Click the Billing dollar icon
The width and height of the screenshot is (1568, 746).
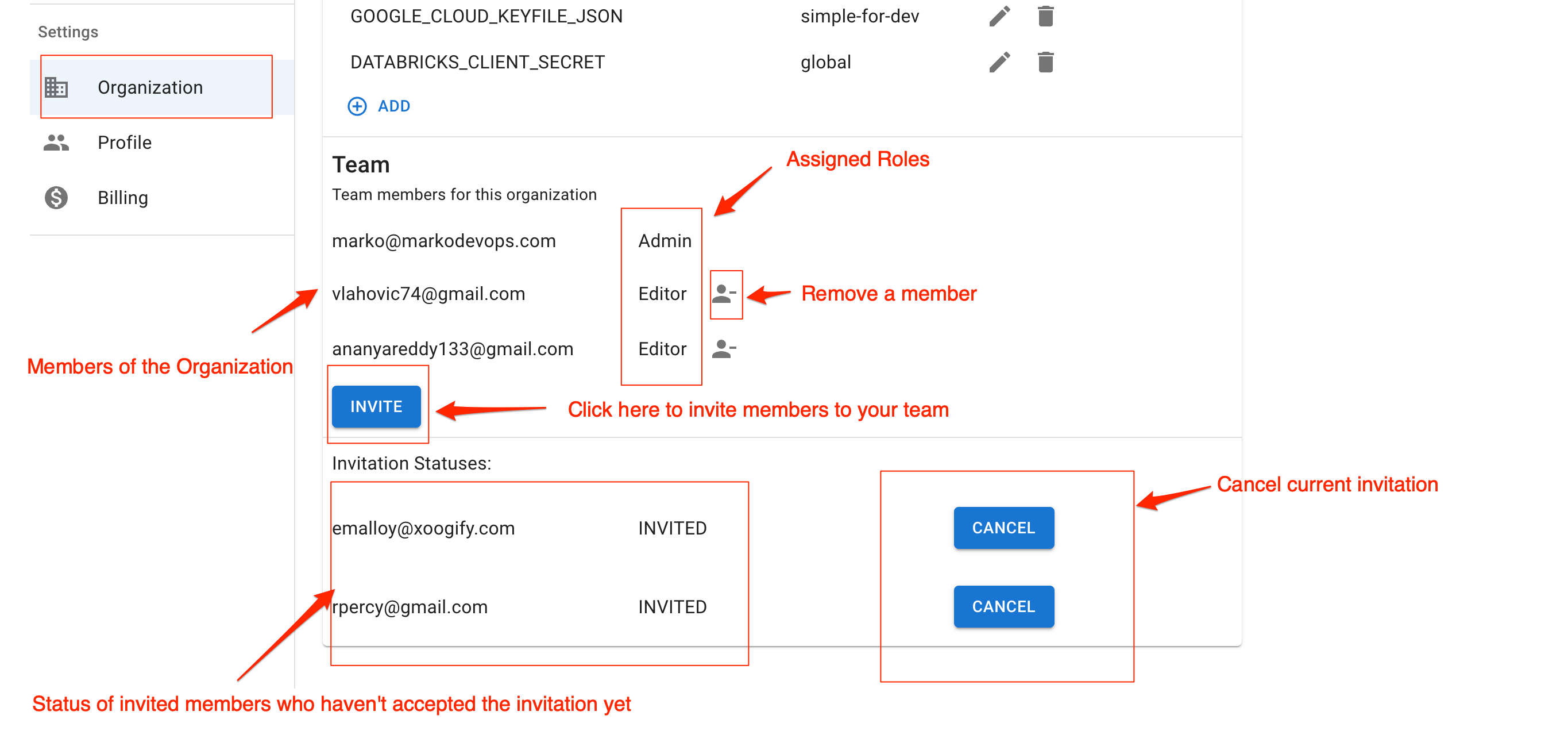tap(56, 198)
